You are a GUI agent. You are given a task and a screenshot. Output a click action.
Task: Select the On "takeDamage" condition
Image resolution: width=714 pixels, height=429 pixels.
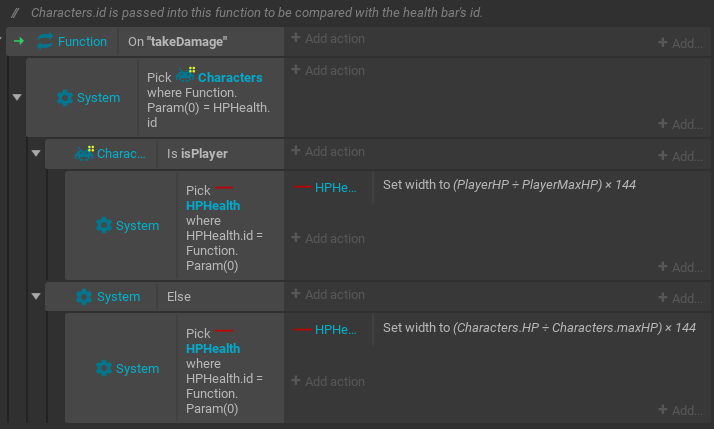(201, 41)
